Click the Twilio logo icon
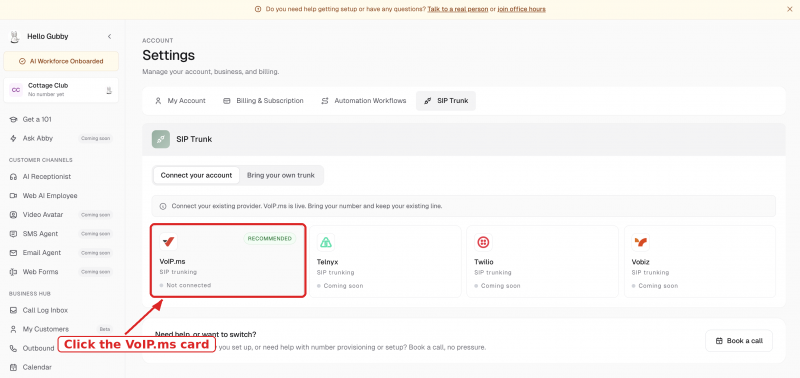The image size is (800, 378). [483, 242]
